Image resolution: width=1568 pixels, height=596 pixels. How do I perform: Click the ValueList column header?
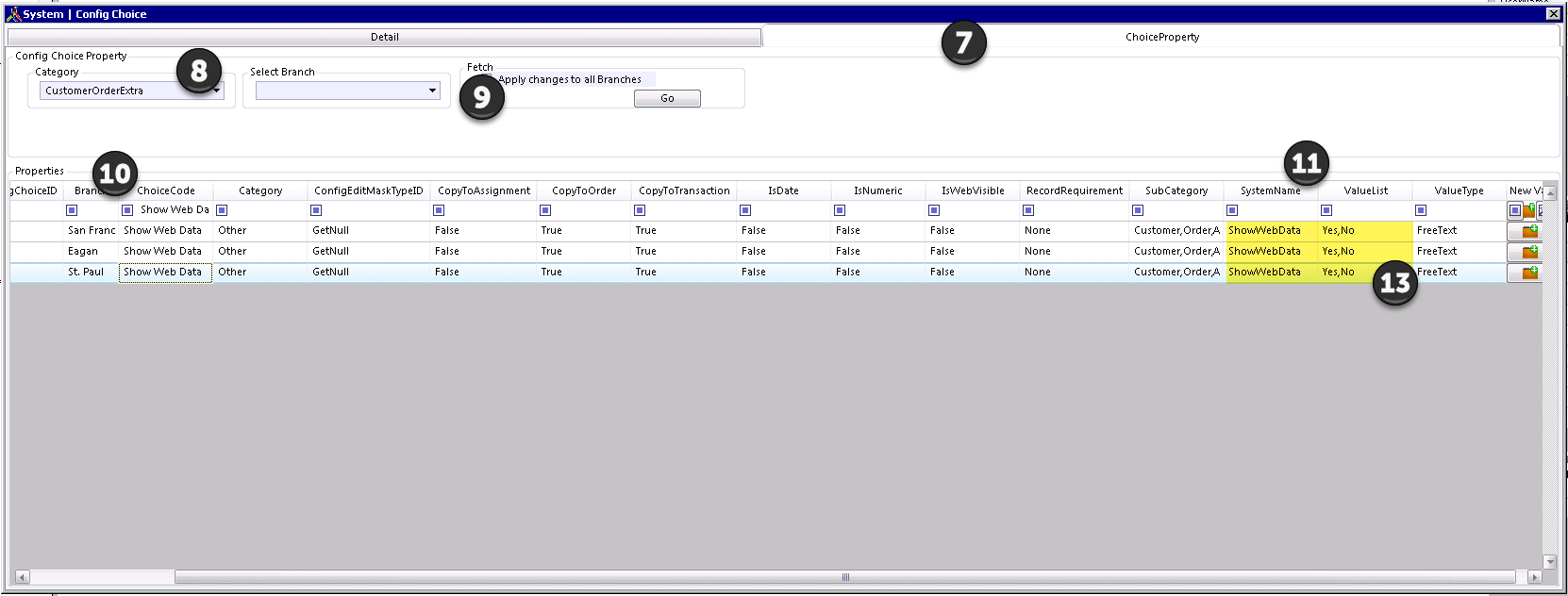tap(1366, 190)
